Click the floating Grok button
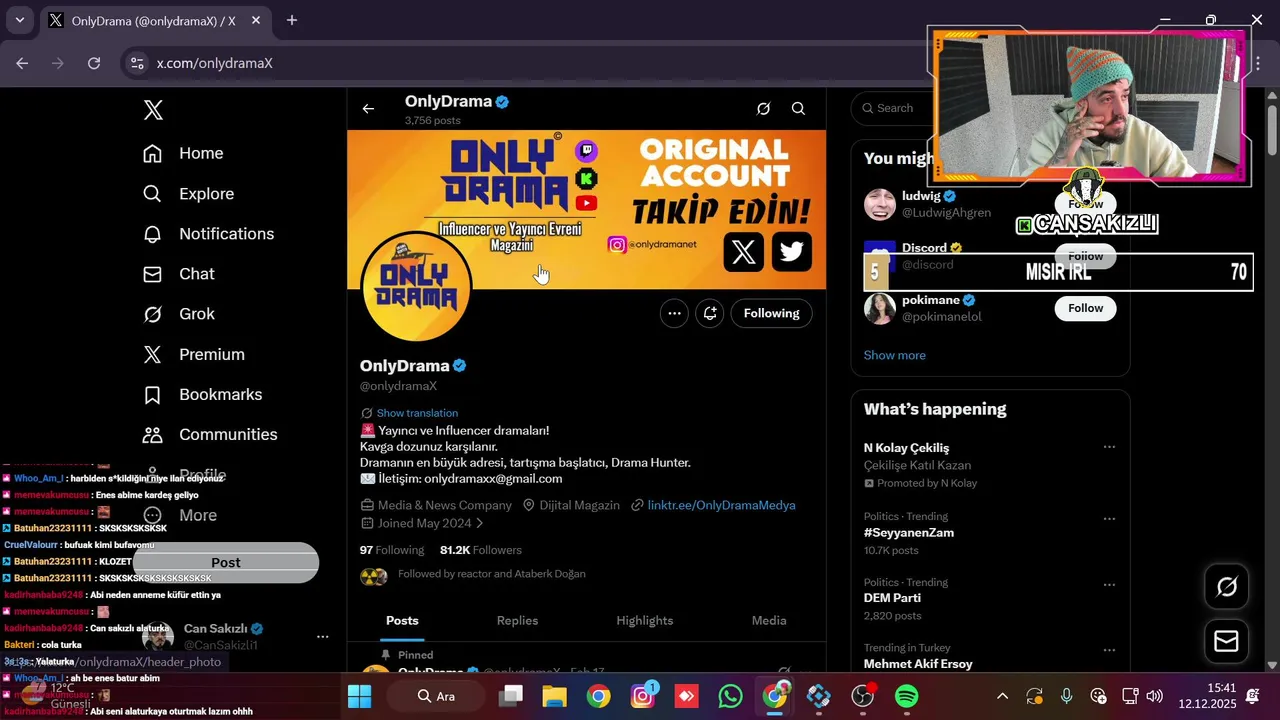 click(x=1227, y=587)
